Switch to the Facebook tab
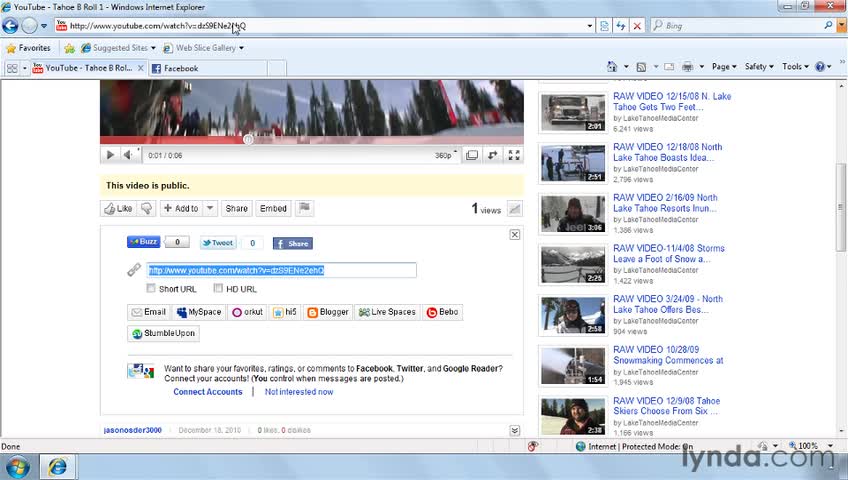The width and height of the screenshot is (848, 480). pos(208,68)
